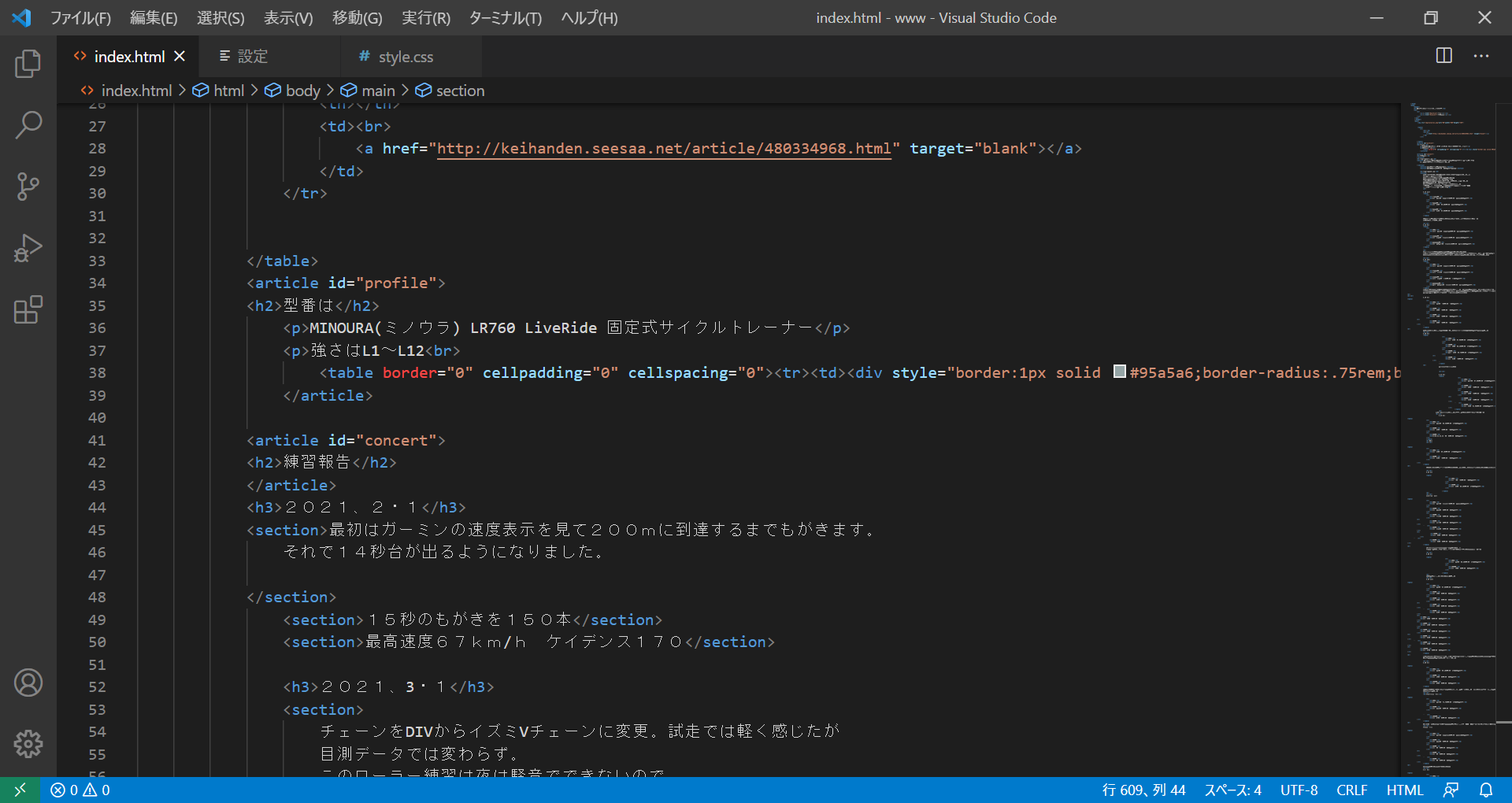Click the 最高速度６７ｋｍ/ｈ section line
Screen dimensions: 1512x803
tap(528, 642)
